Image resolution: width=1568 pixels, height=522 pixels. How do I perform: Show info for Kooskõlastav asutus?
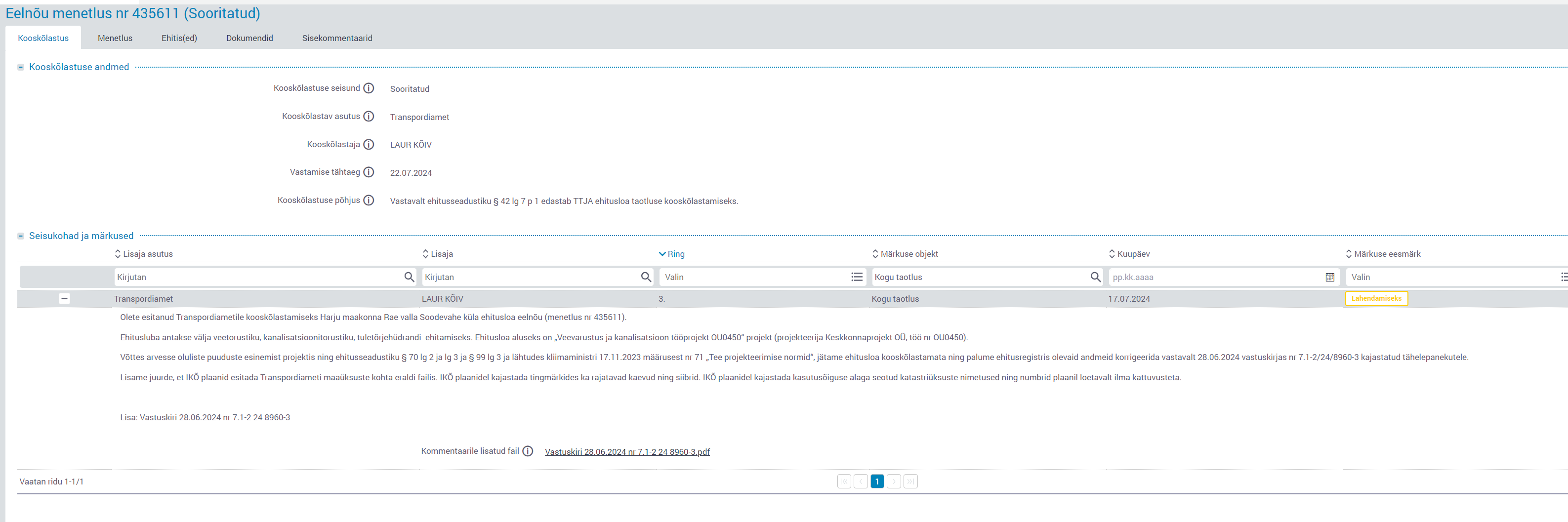[369, 116]
